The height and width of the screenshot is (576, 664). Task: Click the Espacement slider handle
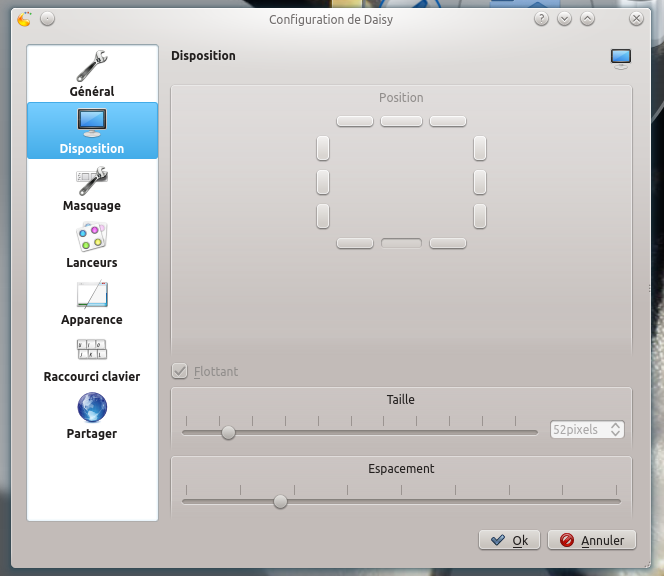tap(280, 501)
